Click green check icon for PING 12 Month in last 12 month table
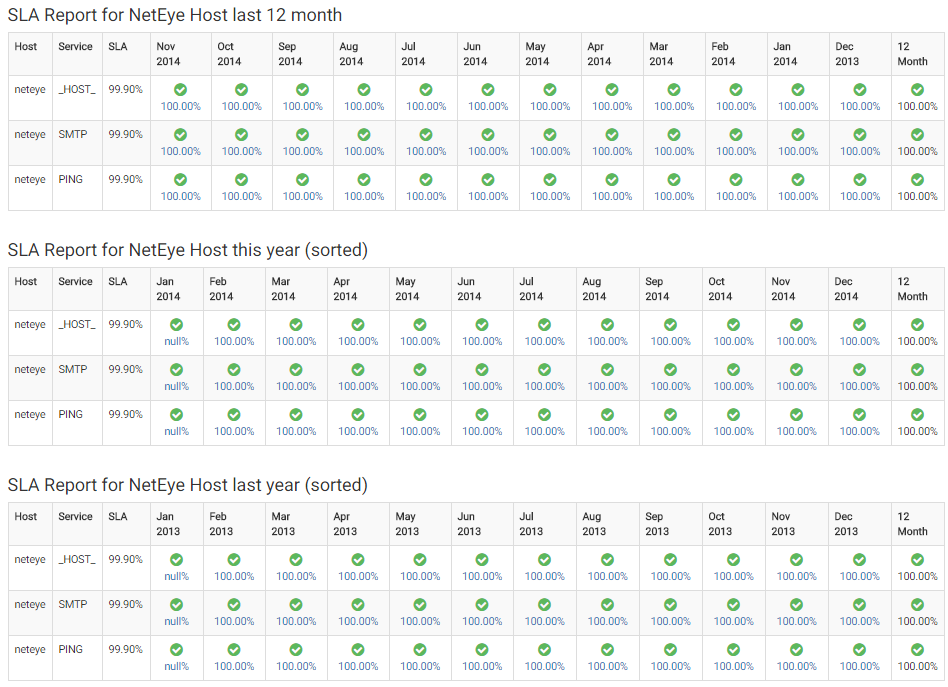Image resolution: width=948 pixels, height=687 pixels. 917,180
